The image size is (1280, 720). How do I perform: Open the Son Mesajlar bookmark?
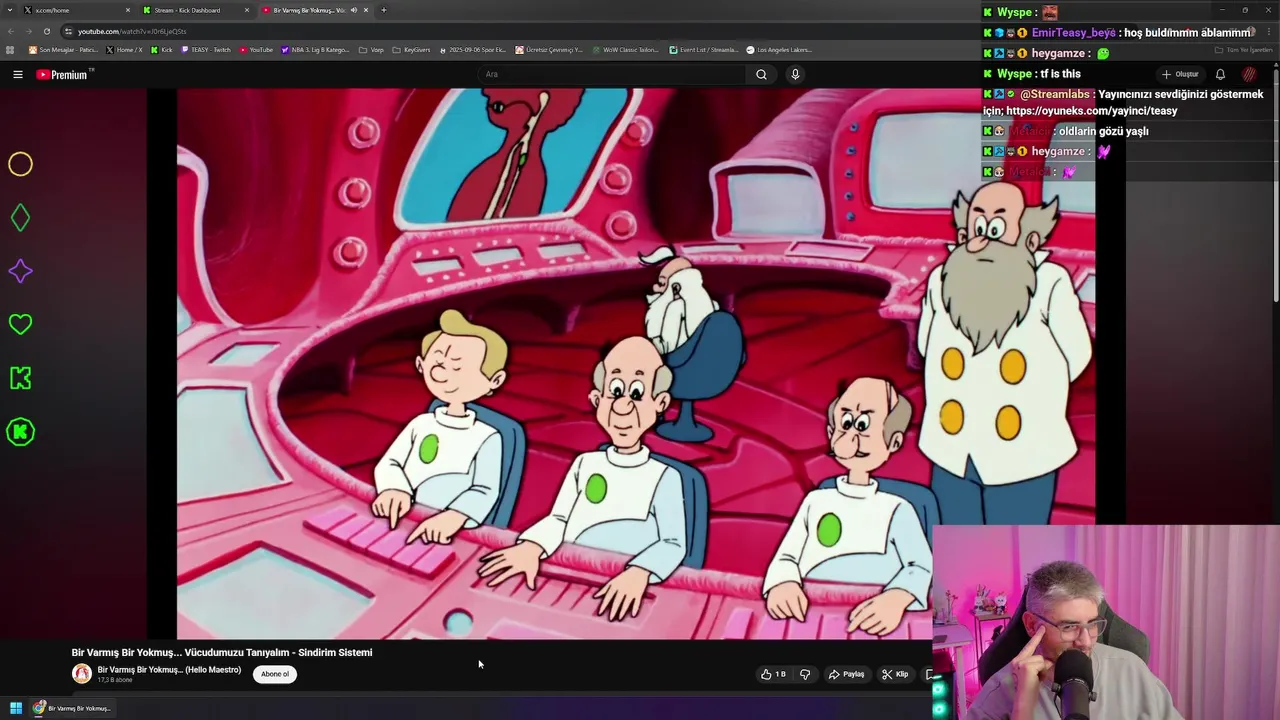point(63,50)
